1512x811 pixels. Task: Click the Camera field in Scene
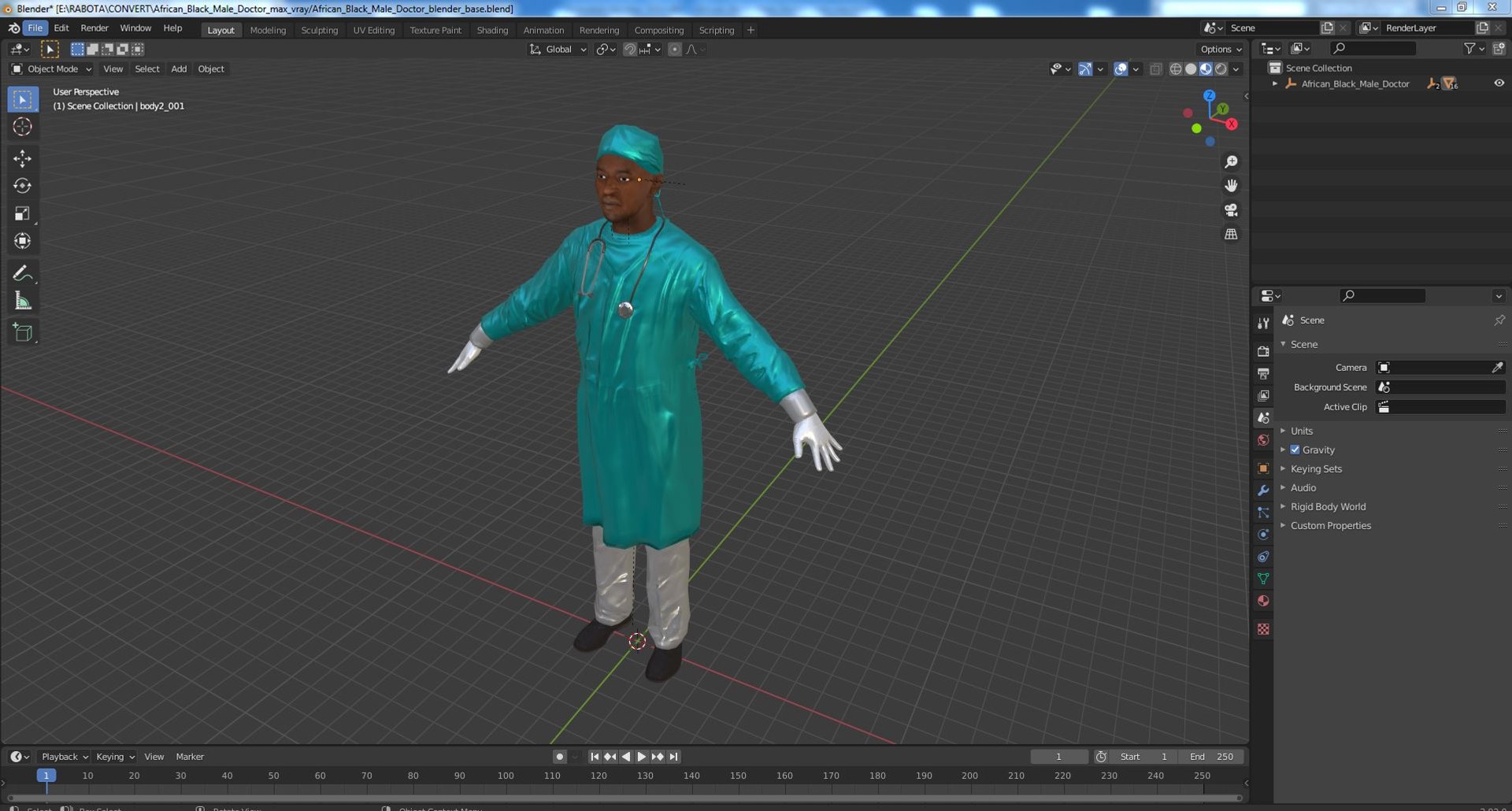pos(1440,368)
